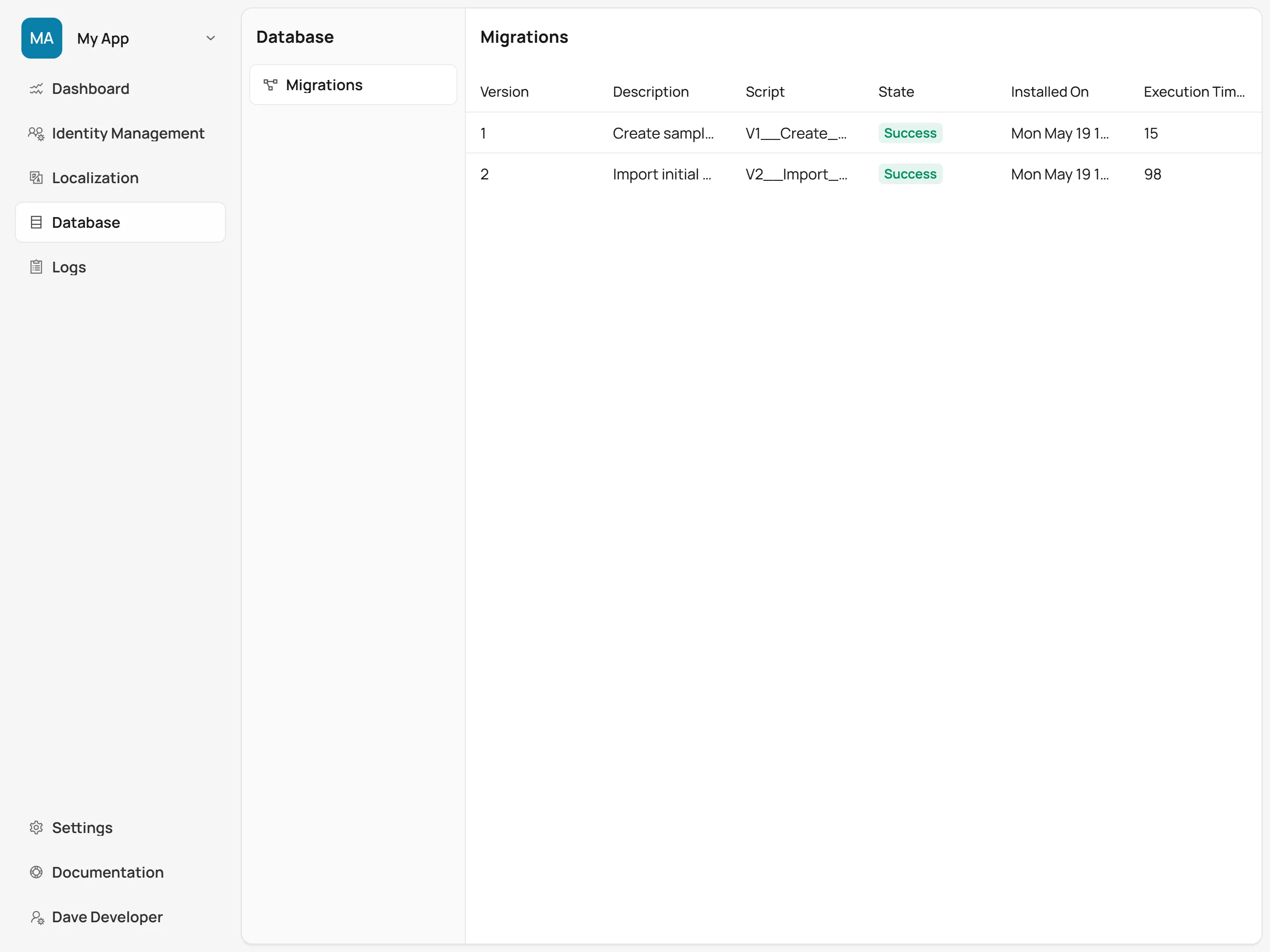Select the Dashboard chart icon in sidebar

[36, 88]
